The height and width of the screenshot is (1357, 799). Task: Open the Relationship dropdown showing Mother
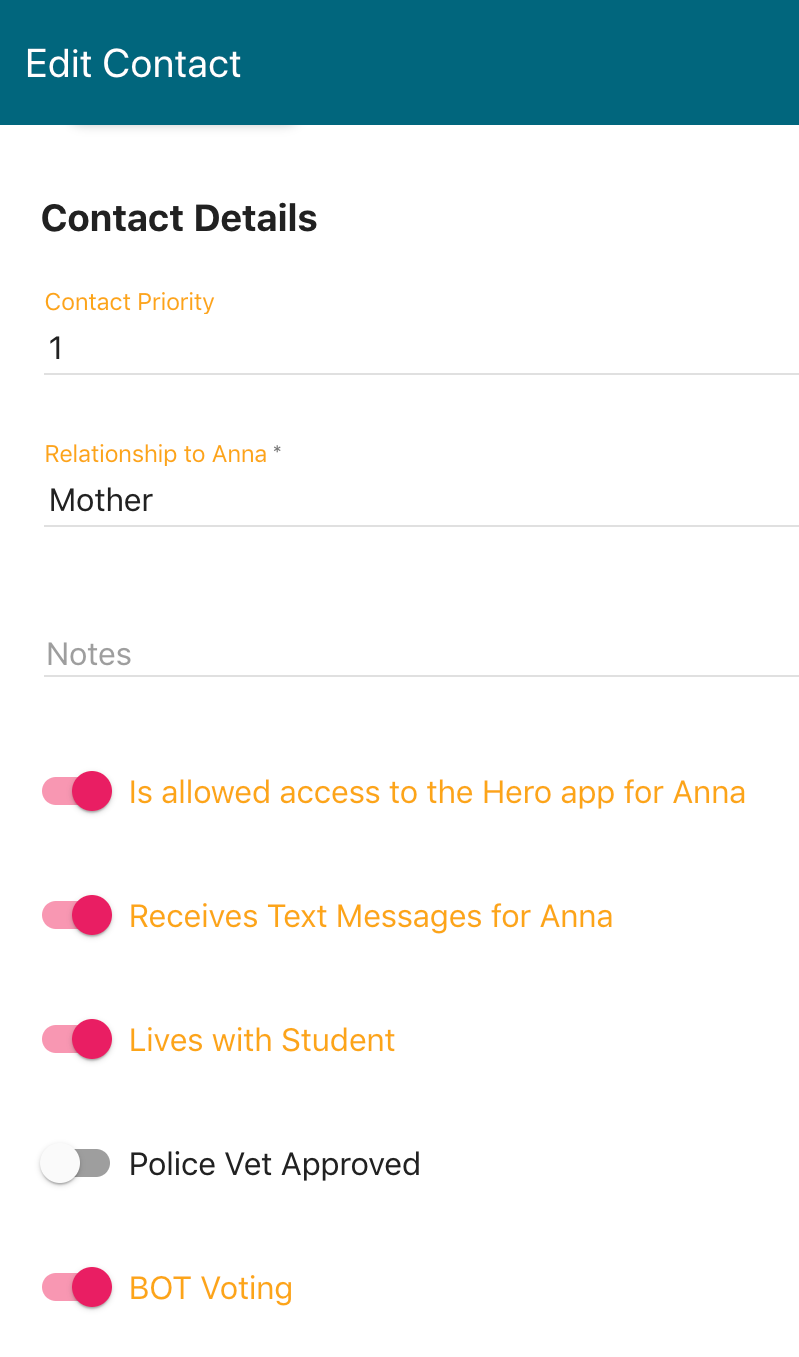(x=420, y=500)
